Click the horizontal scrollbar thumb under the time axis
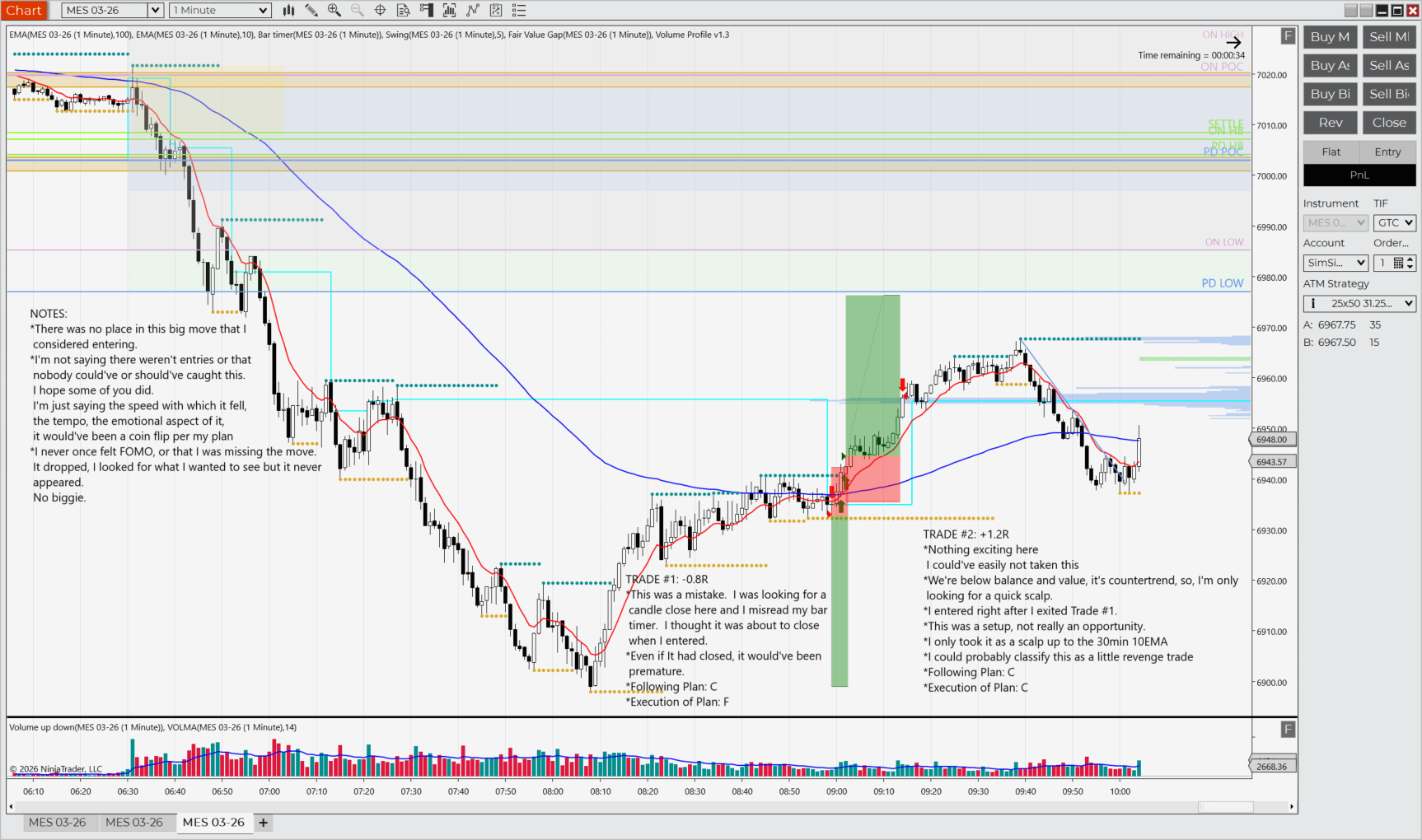 click(1225, 807)
